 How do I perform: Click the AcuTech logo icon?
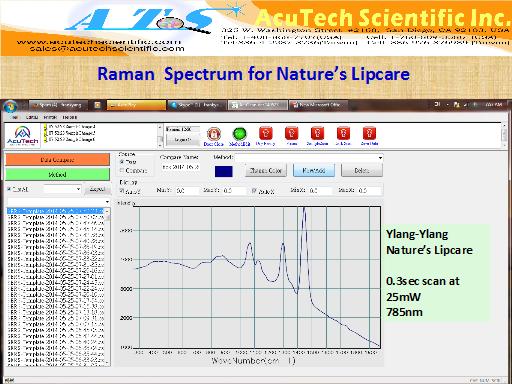(22, 135)
